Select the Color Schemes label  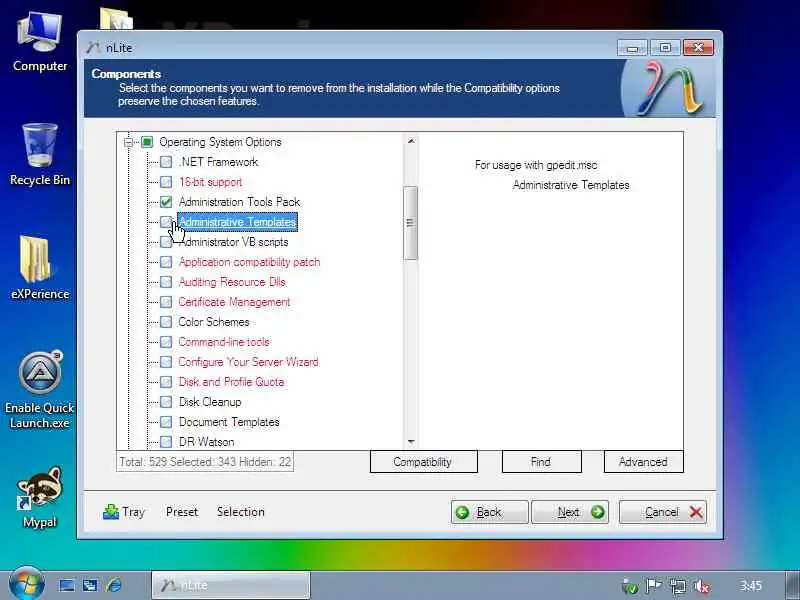[x=214, y=322]
